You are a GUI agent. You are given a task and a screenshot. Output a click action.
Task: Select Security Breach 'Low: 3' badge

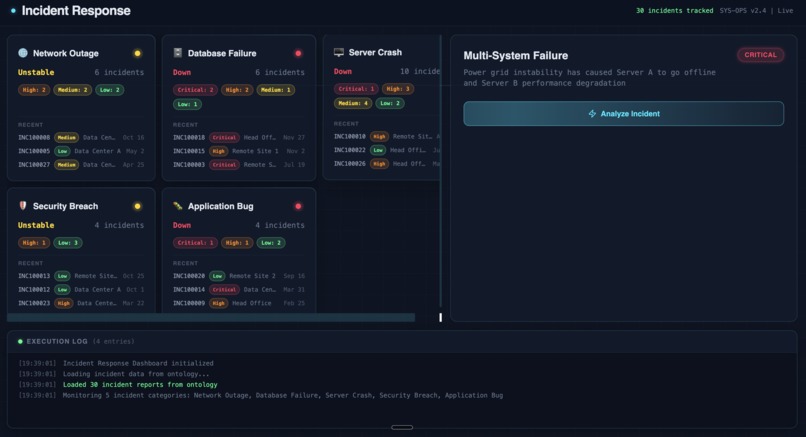tap(68, 243)
